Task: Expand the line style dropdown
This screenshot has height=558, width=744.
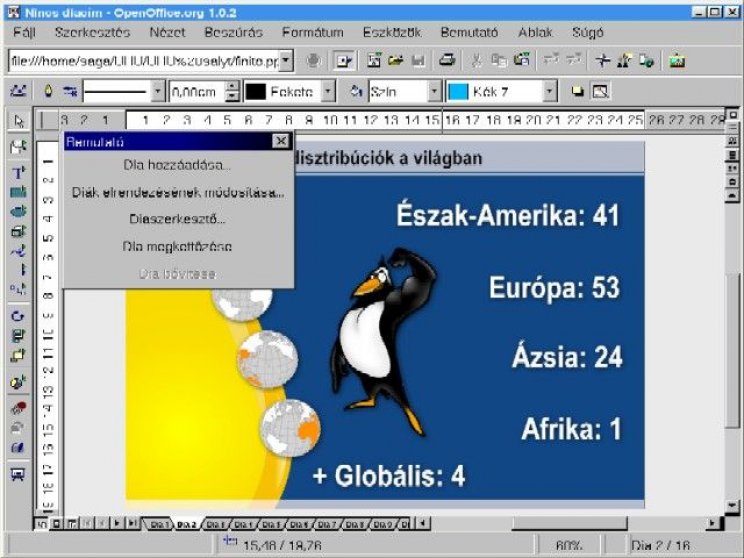Action: 158,91
